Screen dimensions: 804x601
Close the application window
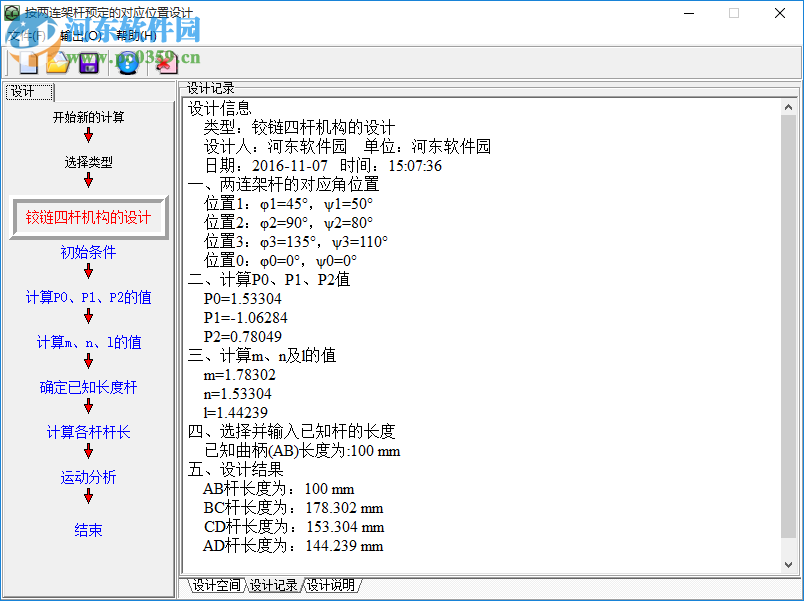[779, 13]
